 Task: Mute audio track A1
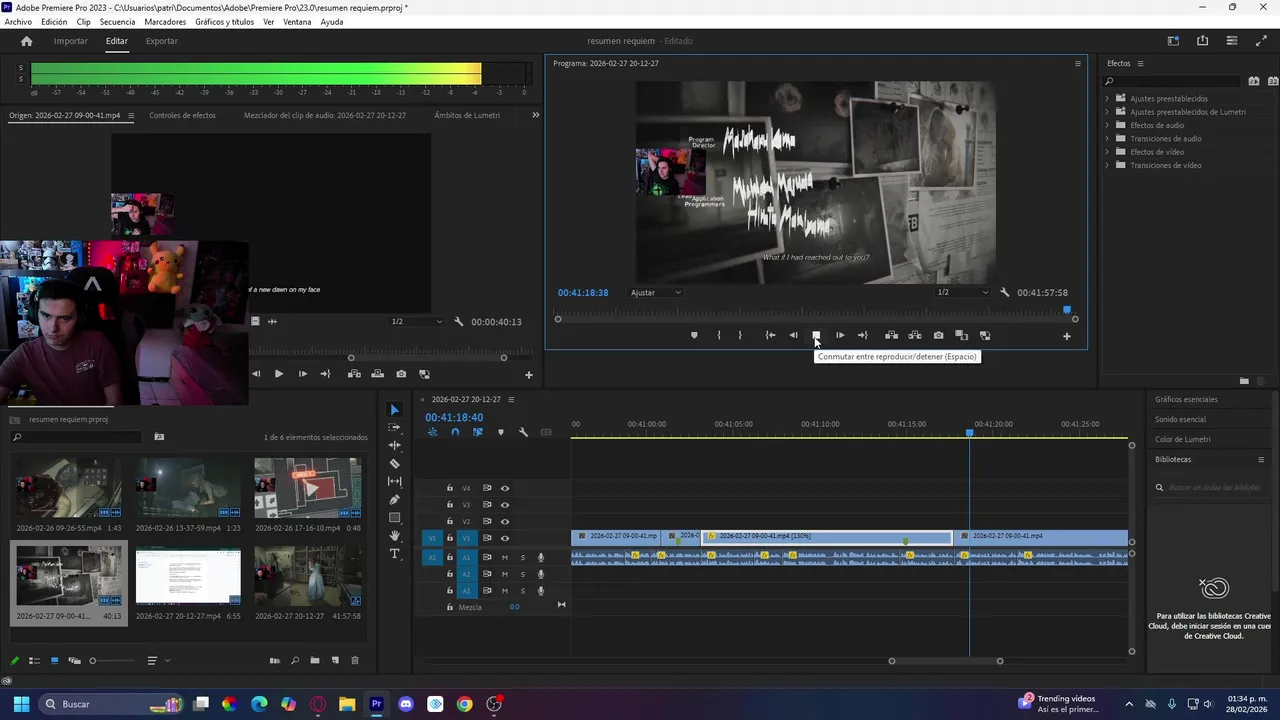505,558
